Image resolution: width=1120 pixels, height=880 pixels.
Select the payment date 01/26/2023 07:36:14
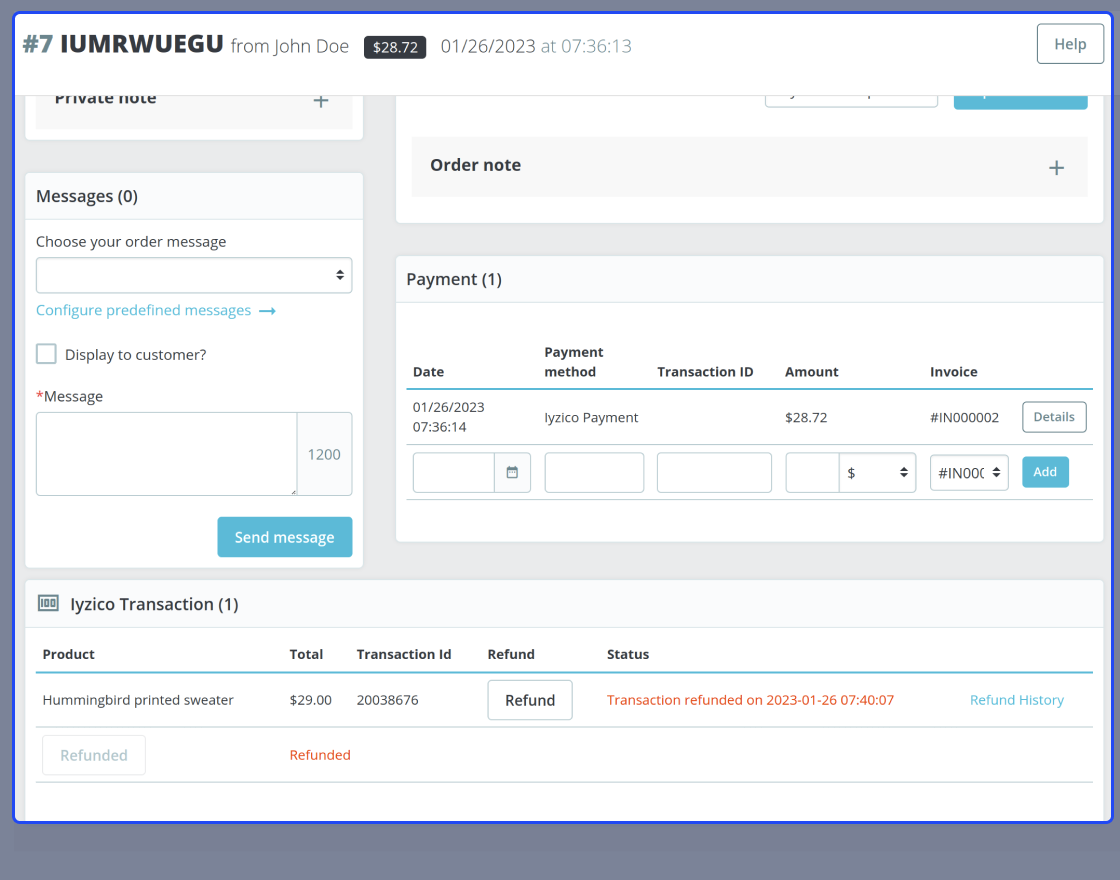tap(449, 417)
